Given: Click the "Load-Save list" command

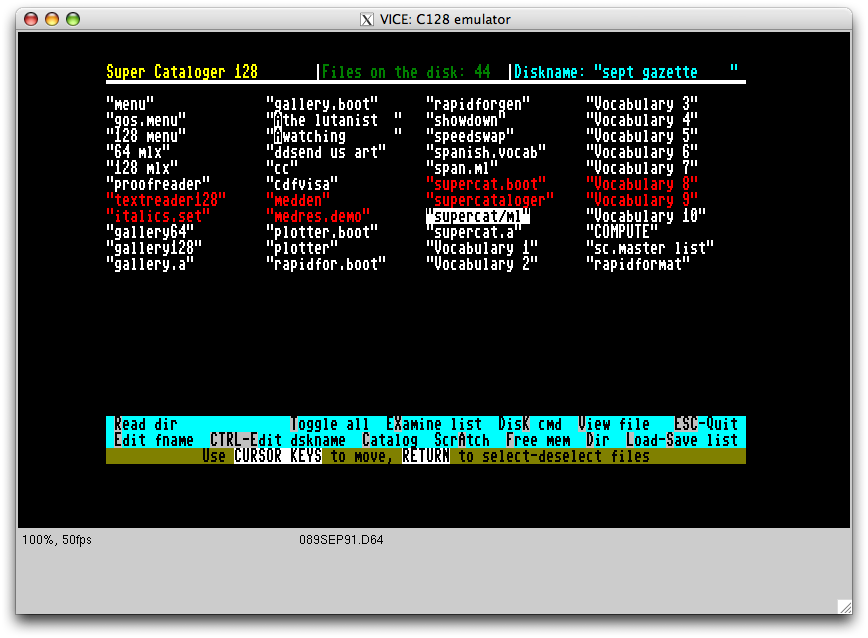Looking at the screenshot, I should point(682,440).
